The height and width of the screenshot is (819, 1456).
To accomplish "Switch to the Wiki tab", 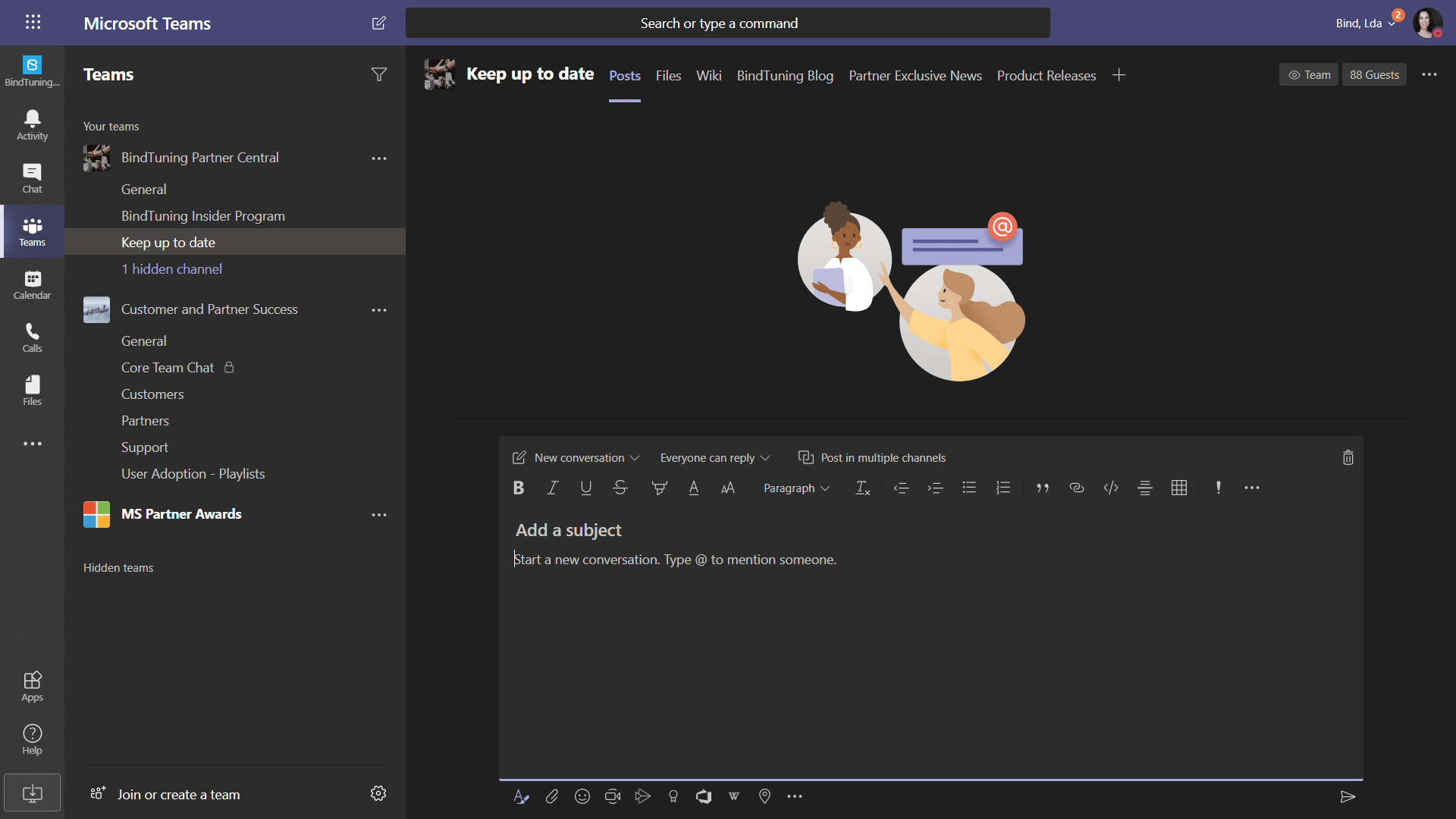I will pyautogui.click(x=708, y=75).
